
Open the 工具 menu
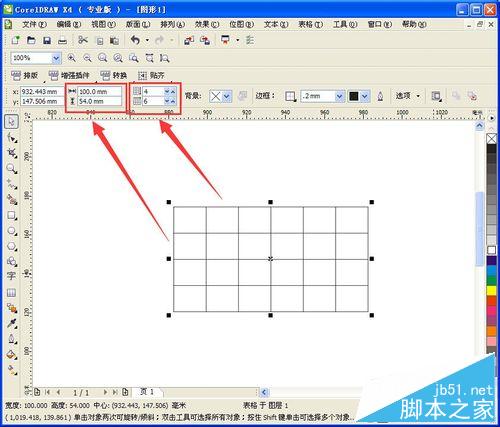345,24
